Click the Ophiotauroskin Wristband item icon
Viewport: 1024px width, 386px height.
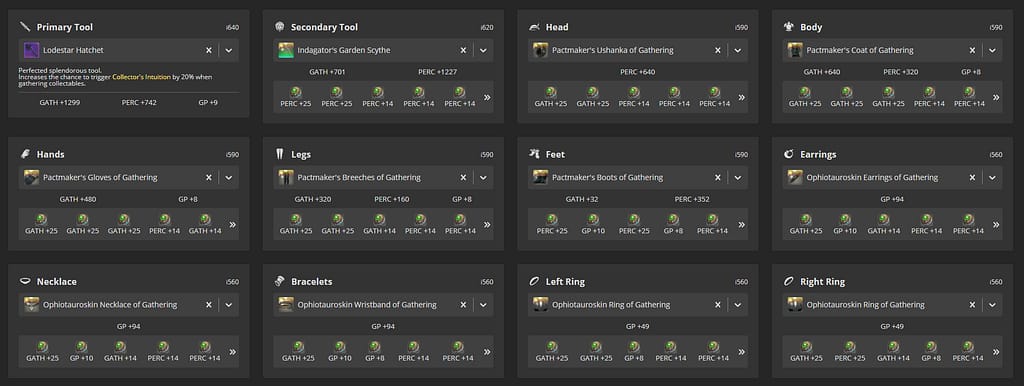pyautogui.click(x=286, y=305)
